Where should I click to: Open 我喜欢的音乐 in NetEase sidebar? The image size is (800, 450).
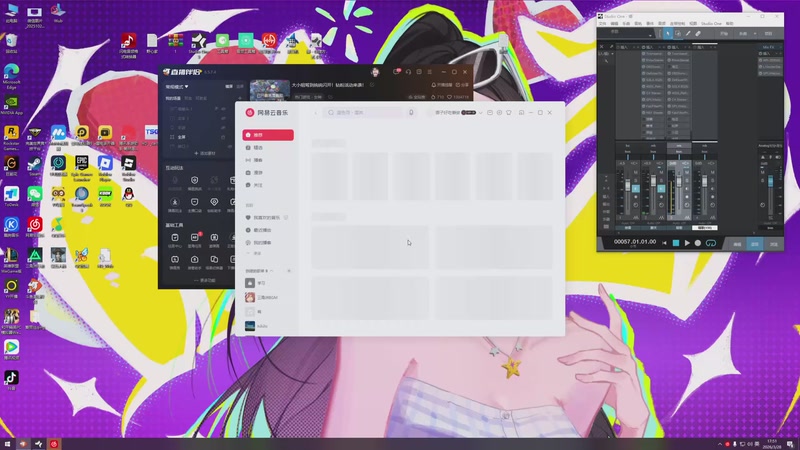pos(268,218)
